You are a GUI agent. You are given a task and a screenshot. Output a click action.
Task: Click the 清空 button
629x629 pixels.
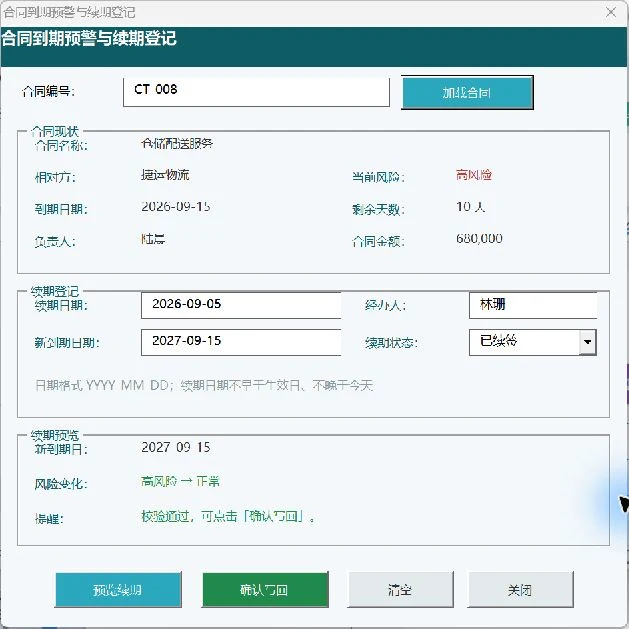click(400, 590)
